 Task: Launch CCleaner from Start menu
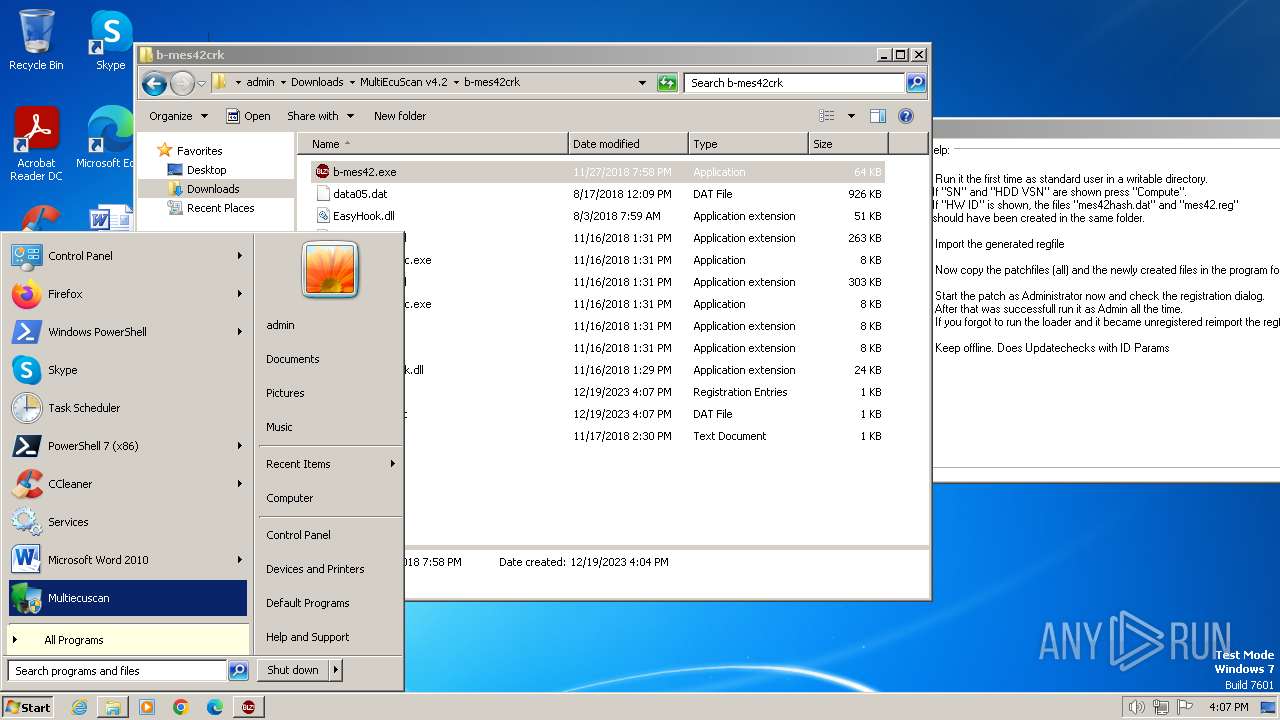(127, 484)
